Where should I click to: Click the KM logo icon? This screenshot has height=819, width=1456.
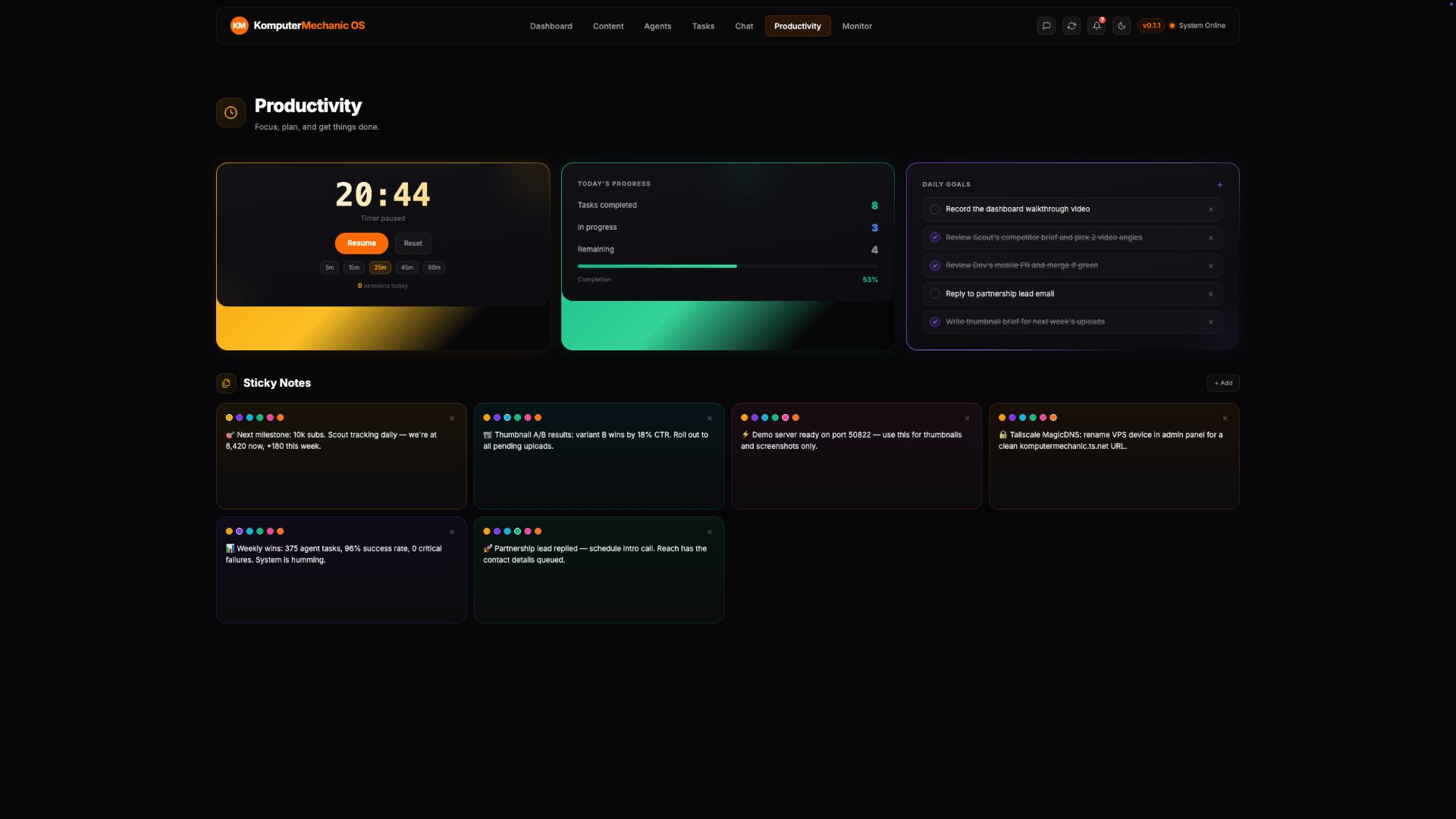click(x=239, y=26)
